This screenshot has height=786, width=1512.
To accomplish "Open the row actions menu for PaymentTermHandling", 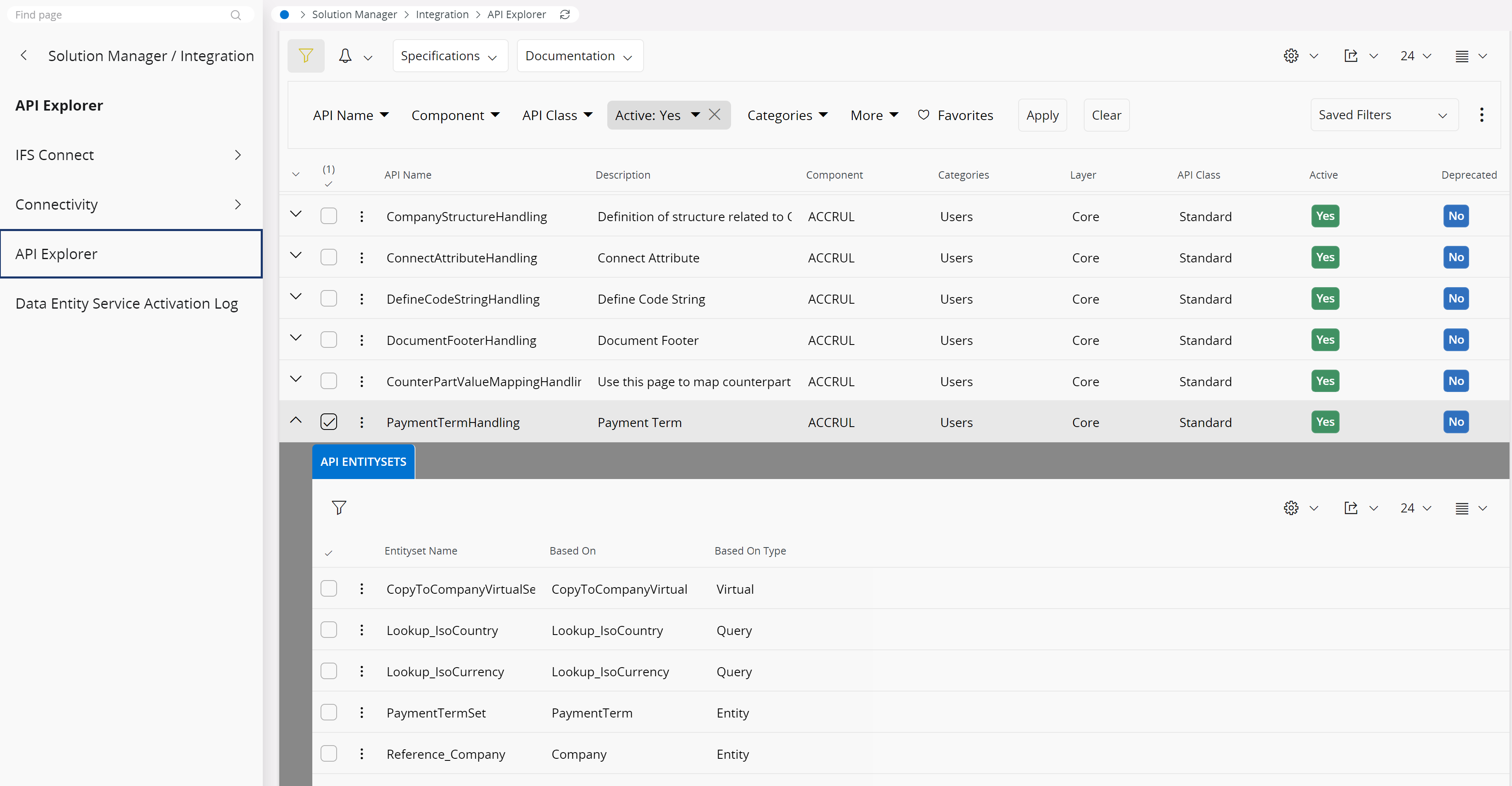I will (x=361, y=422).
